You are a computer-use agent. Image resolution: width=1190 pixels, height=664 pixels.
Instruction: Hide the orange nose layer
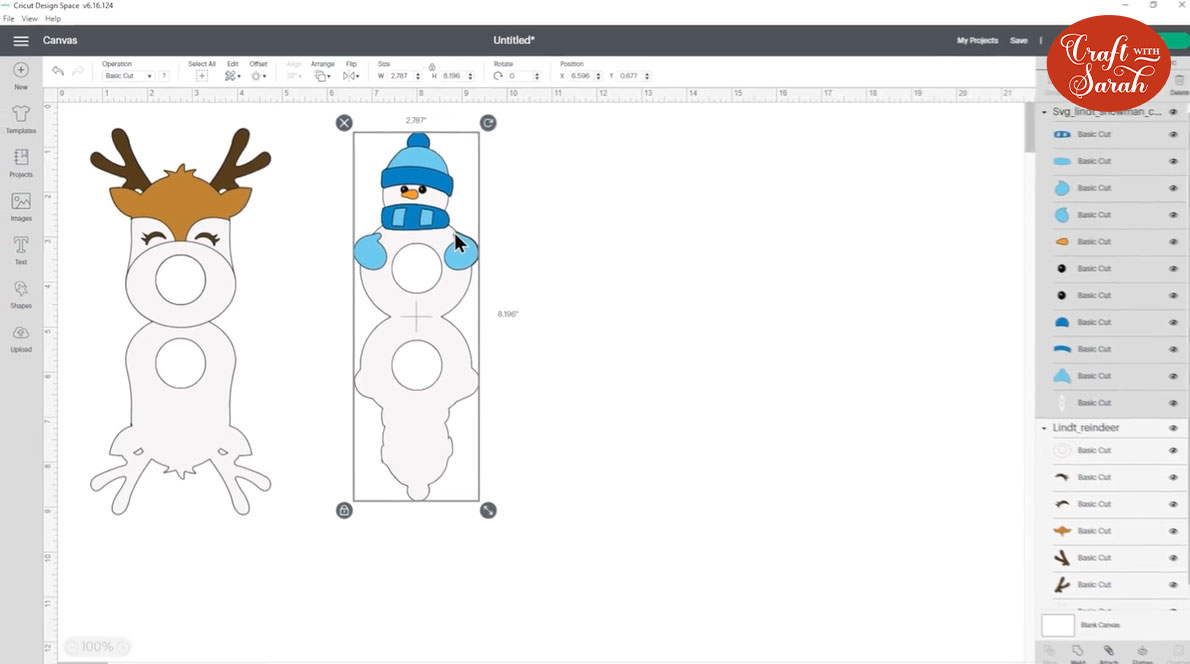1173,241
